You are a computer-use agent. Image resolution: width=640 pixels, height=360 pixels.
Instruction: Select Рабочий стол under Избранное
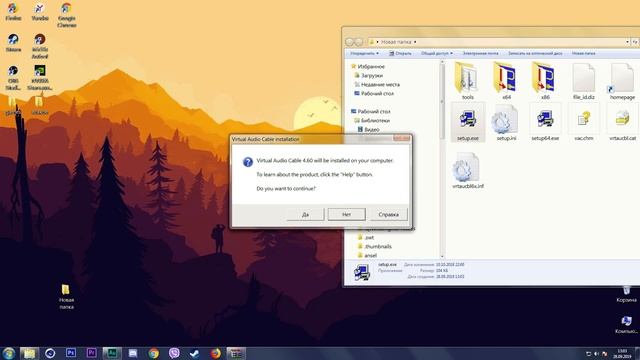click(x=373, y=93)
